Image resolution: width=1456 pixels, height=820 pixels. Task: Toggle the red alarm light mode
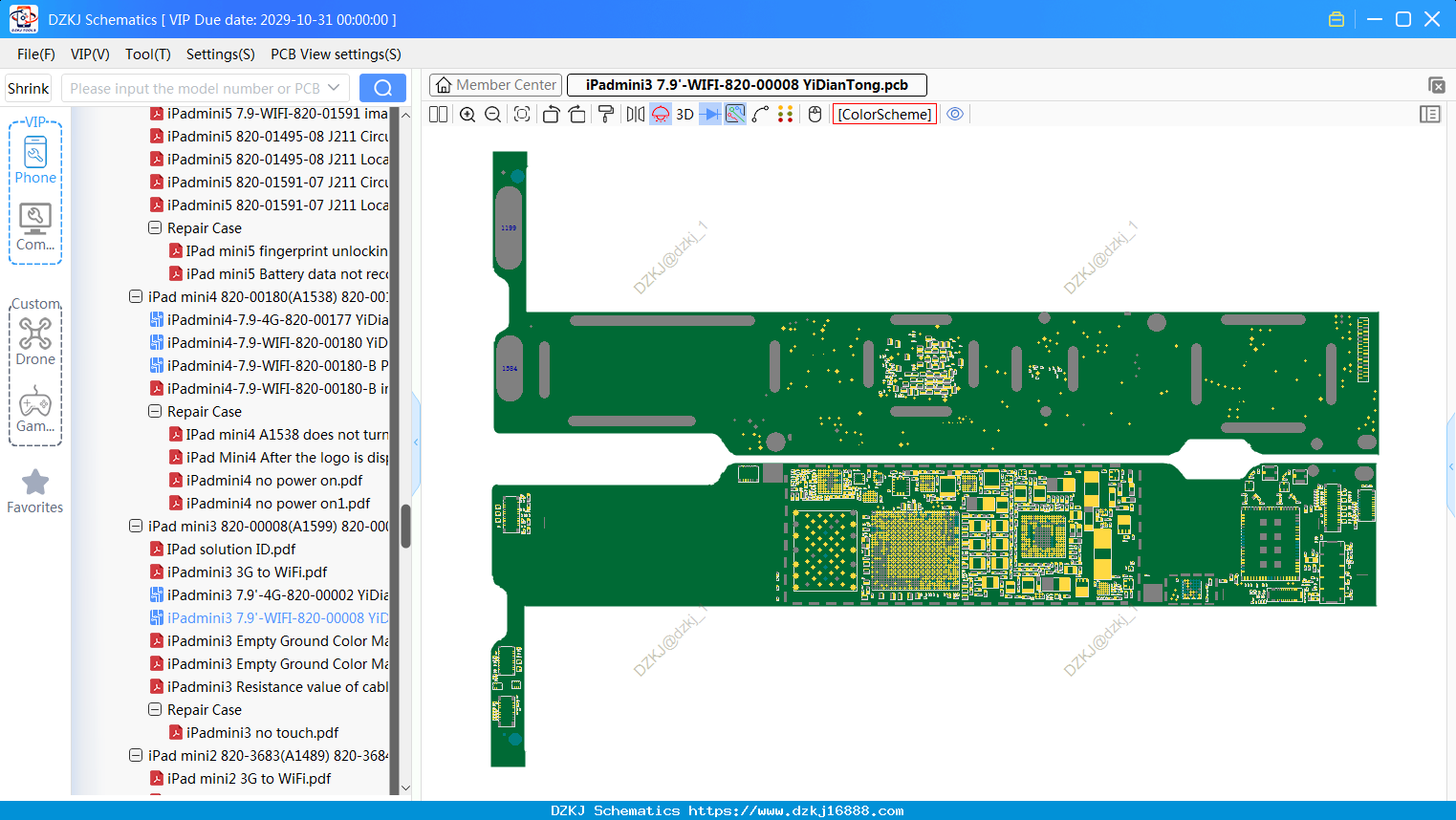tap(661, 115)
